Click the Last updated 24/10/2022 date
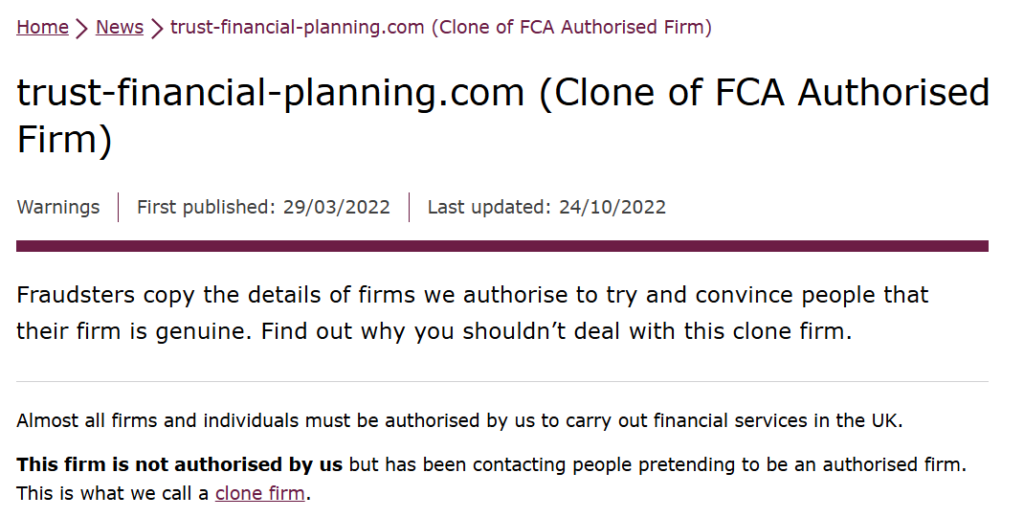The width and height of the screenshot is (1024, 518). click(x=547, y=207)
